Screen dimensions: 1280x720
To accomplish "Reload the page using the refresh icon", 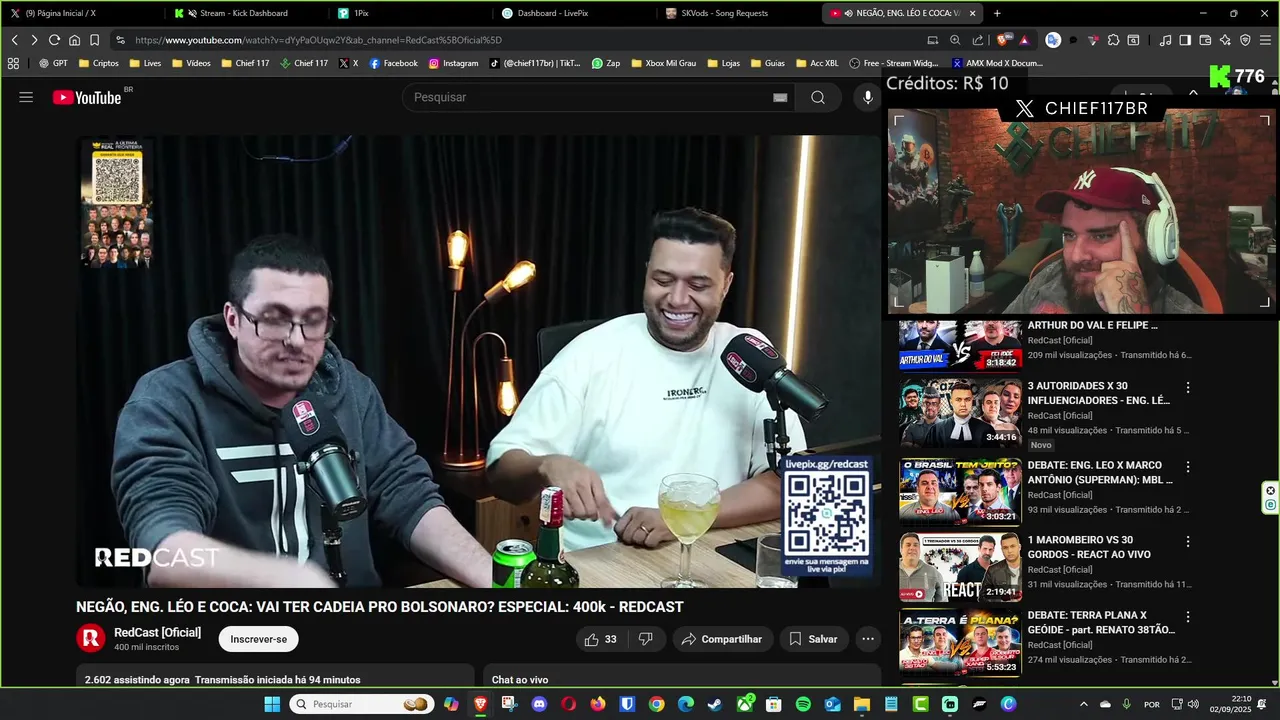I will [x=54, y=40].
